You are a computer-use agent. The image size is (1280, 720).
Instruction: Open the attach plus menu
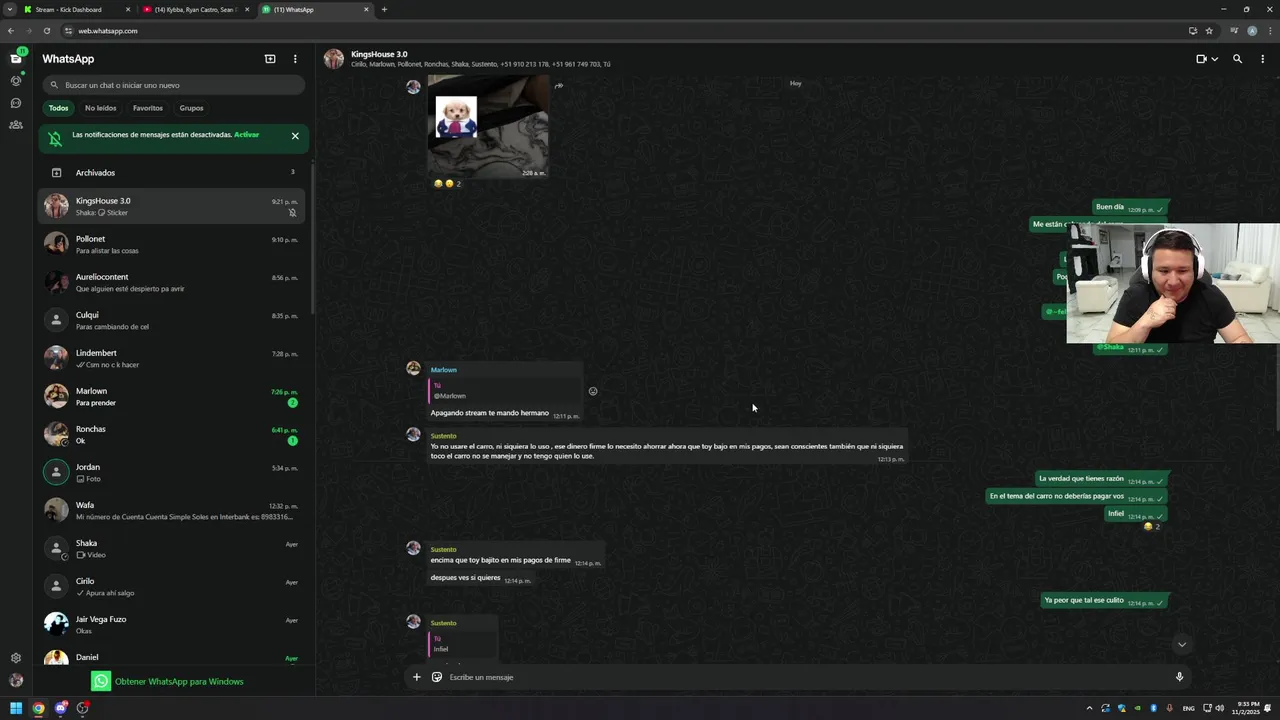point(417,677)
